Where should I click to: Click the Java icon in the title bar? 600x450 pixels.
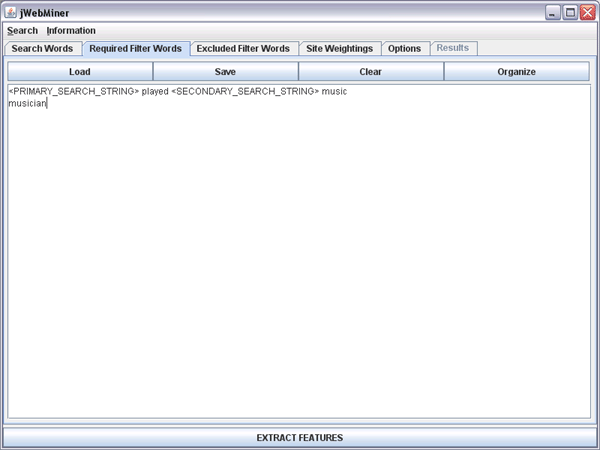tap(12, 12)
